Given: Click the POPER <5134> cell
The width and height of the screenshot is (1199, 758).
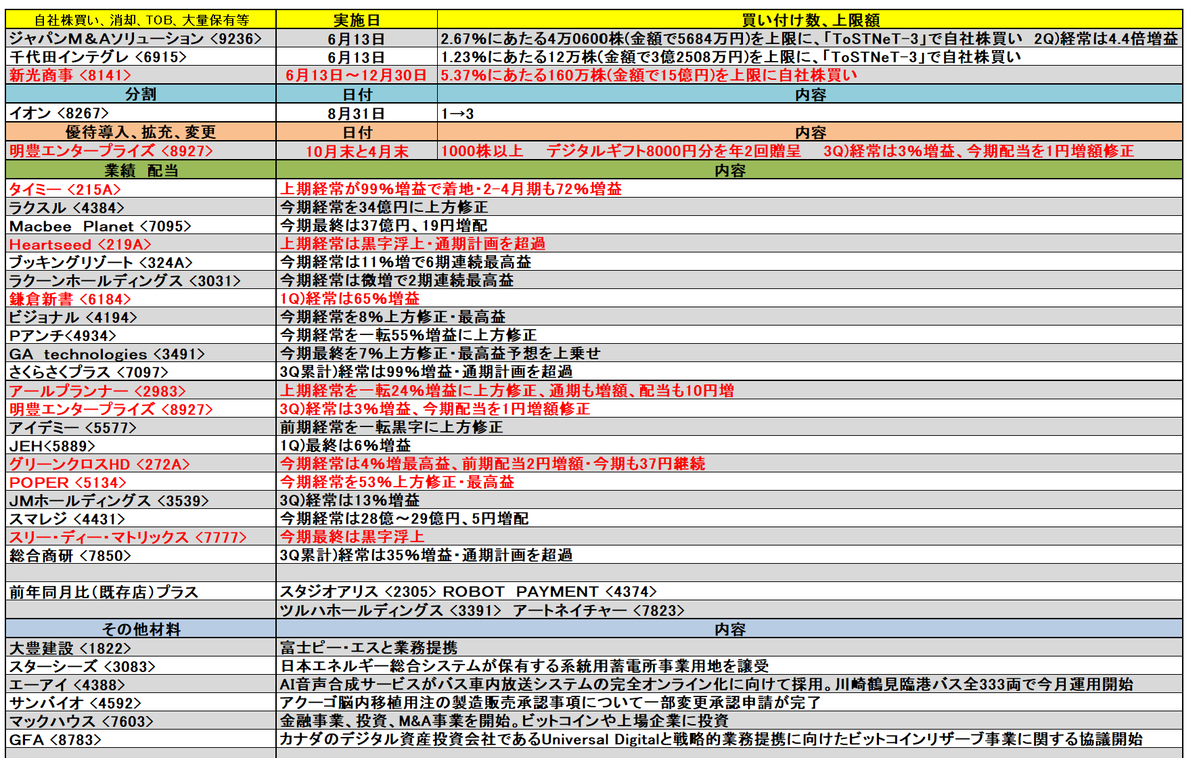Looking at the screenshot, I should [x=141, y=483].
